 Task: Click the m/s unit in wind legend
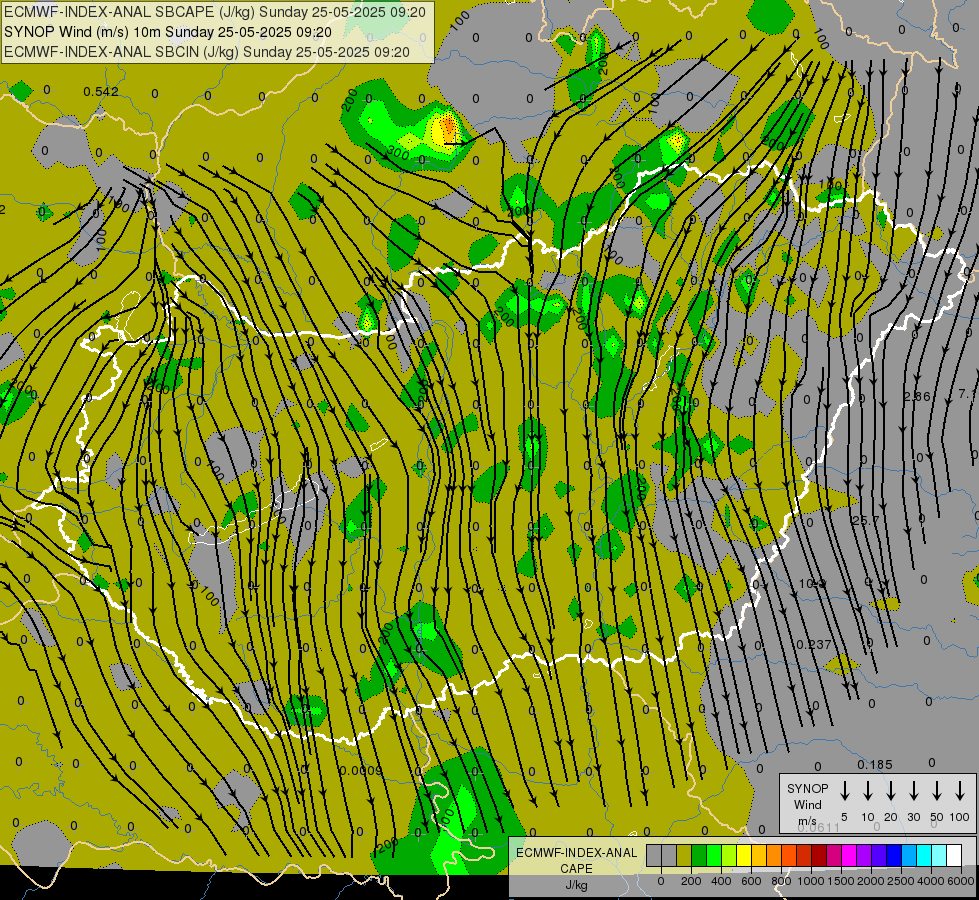(807, 821)
